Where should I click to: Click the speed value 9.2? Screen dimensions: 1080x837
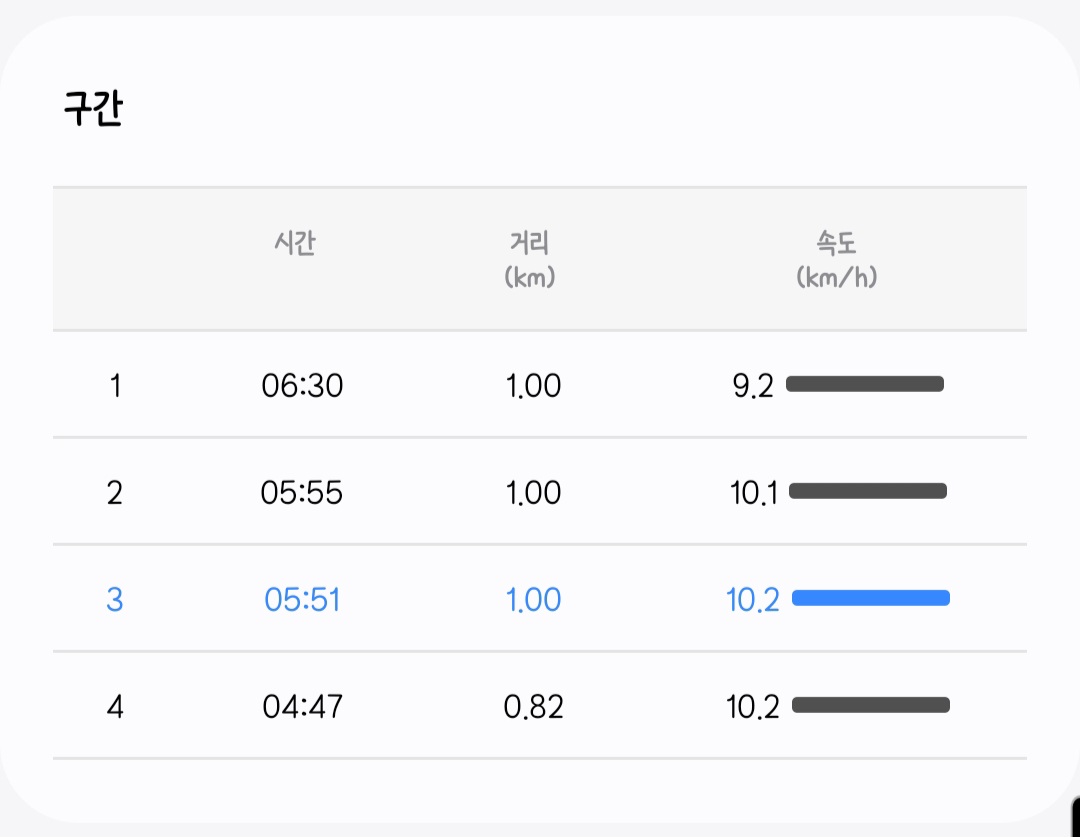click(x=753, y=386)
